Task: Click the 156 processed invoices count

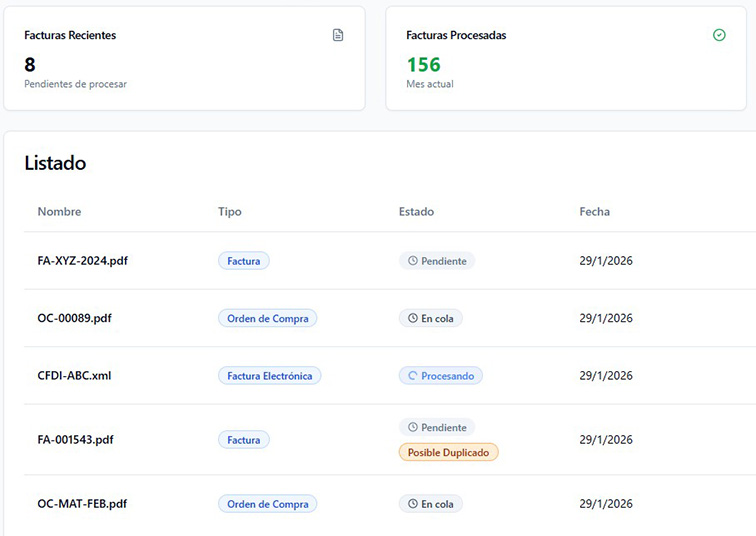Action: point(423,65)
